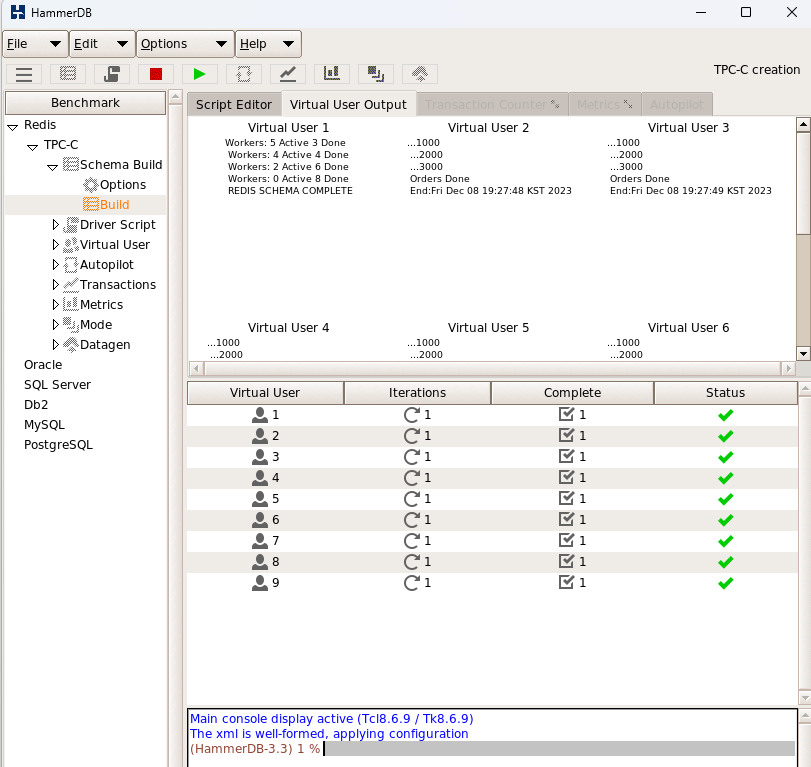Start the virtual users with the green run icon
The height and width of the screenshot is (767, 811).
(x=199, y=73)
